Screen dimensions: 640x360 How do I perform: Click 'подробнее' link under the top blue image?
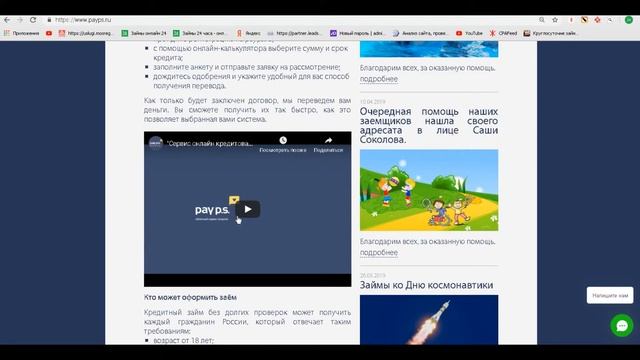coord(379,79)
